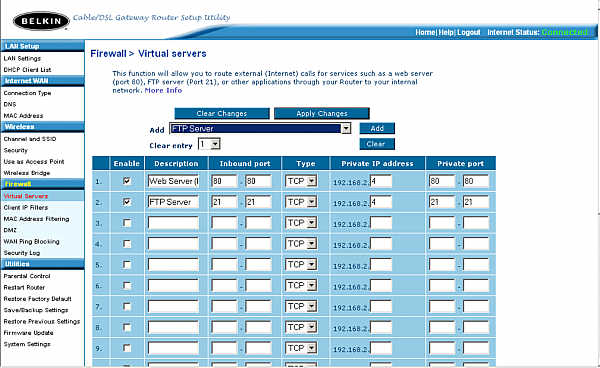Open the Add FTP Server preset dropdown
The image size is (600, 368).
click(x=260, y=129)
